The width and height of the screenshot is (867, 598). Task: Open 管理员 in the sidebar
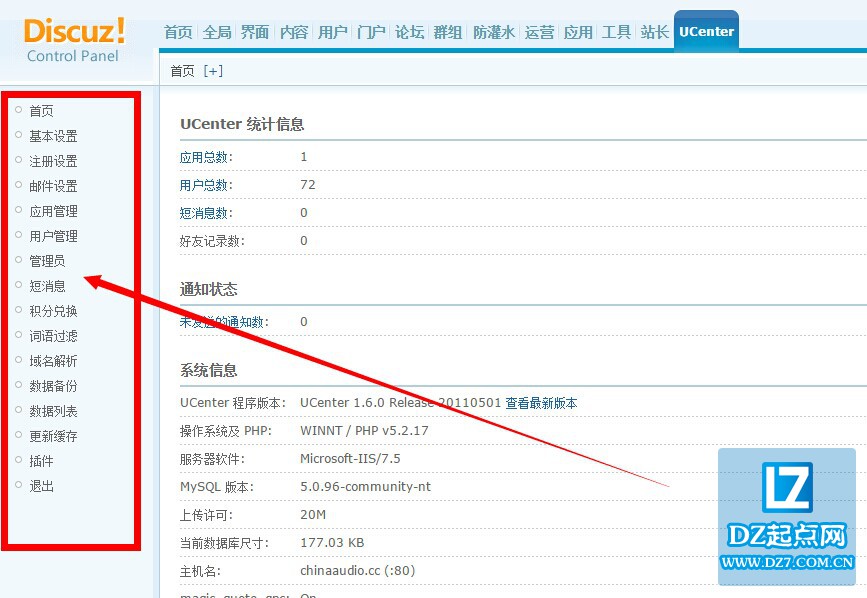click(47, 261)
